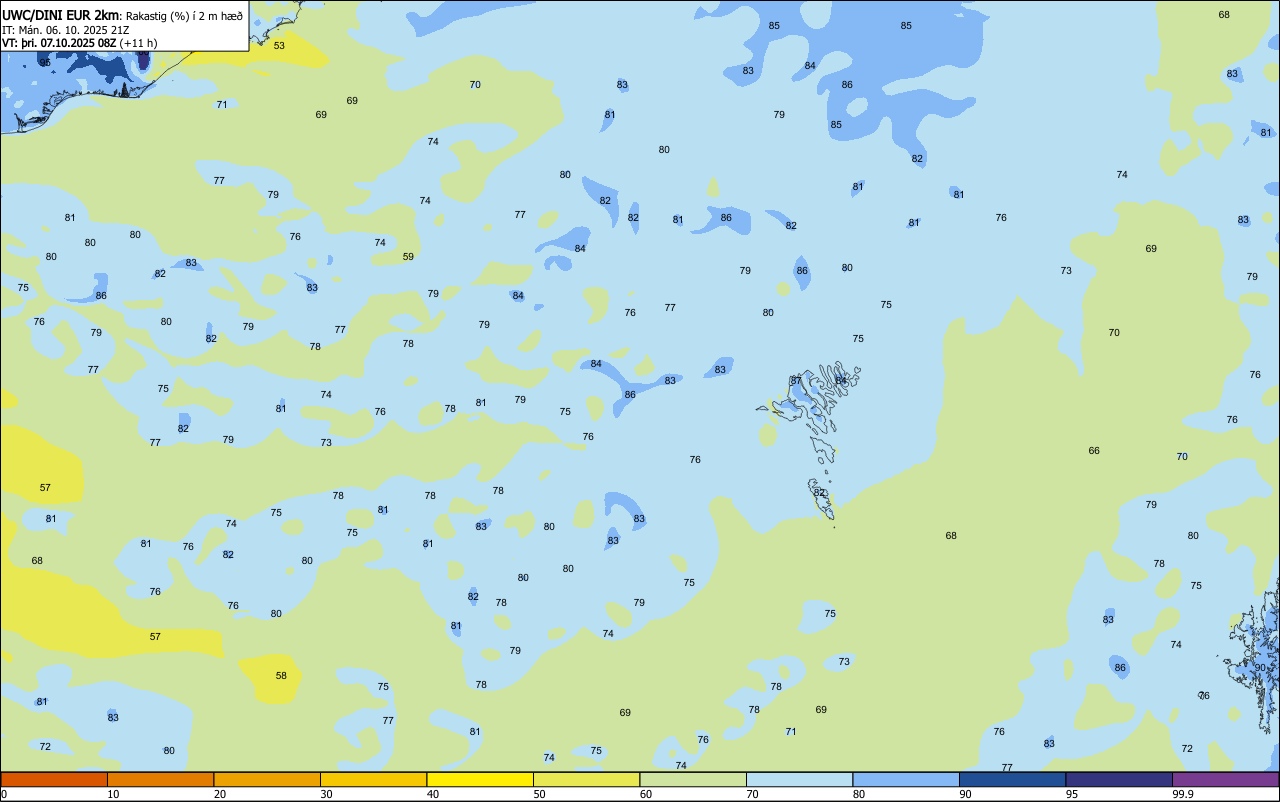Click the 50 legend tick label
Viewport: 1280px width, 802px height.
[x=540, y=794]
